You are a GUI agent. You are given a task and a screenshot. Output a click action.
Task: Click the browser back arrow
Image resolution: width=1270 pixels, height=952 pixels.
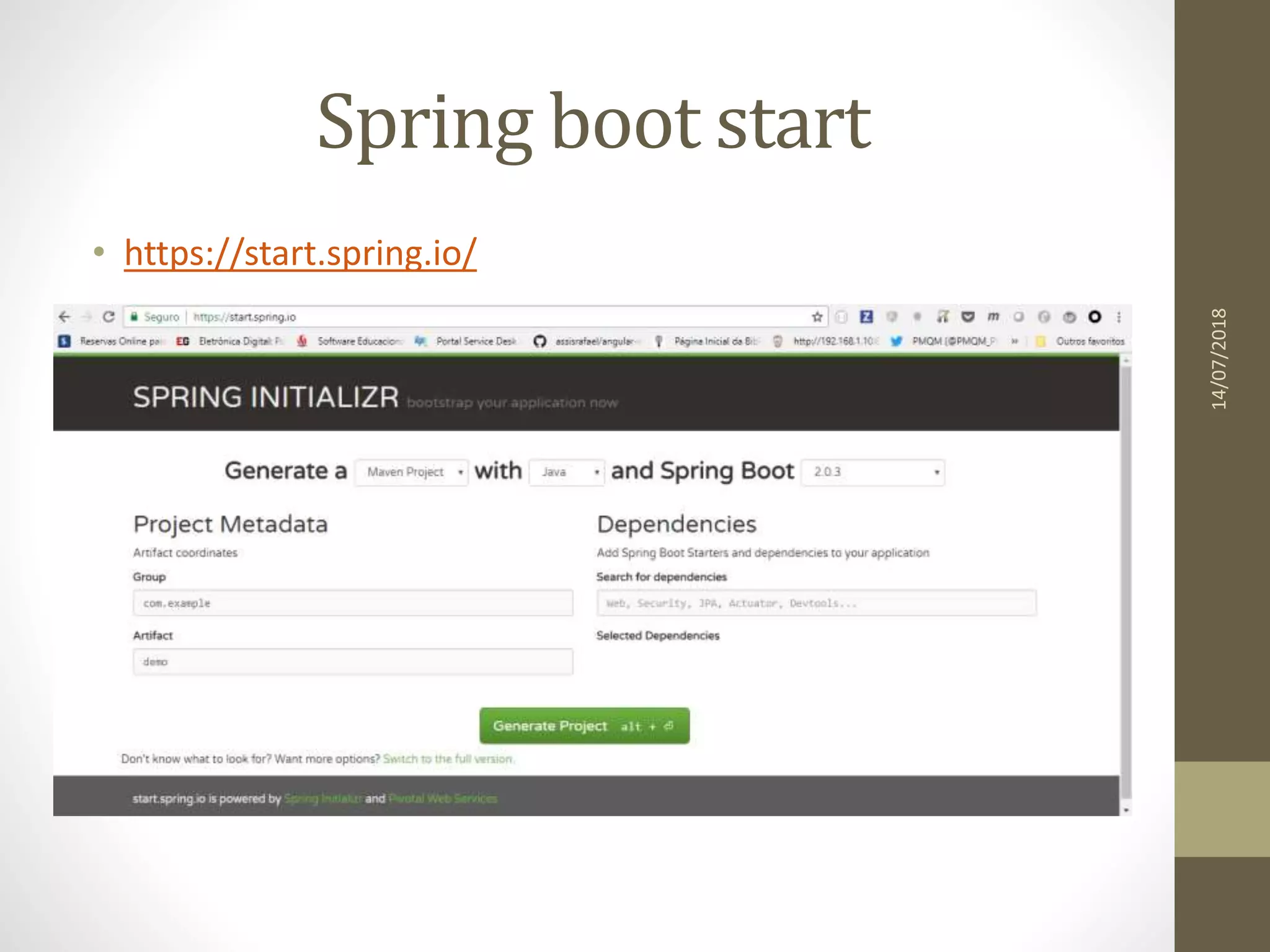[x=64, y=317]
